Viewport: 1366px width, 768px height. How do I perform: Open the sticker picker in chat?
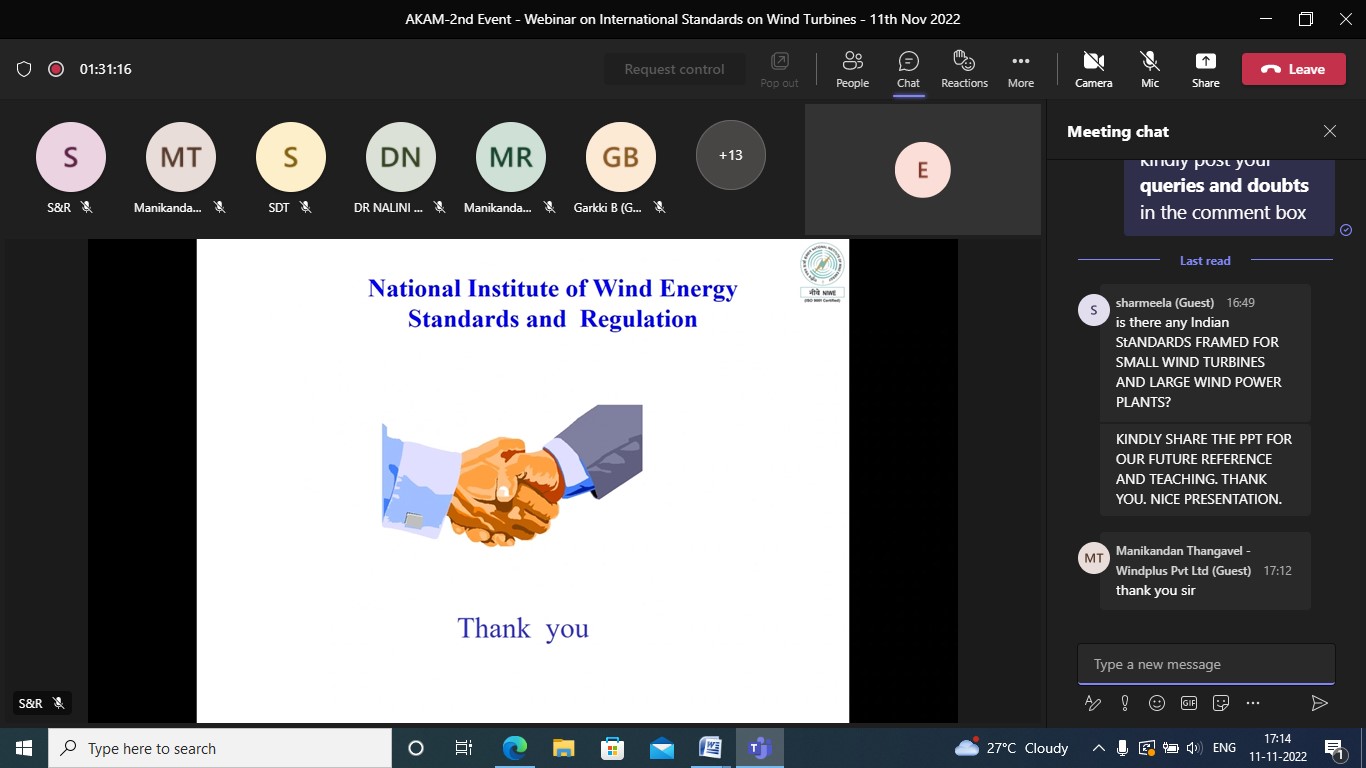tap(1221, 703)
